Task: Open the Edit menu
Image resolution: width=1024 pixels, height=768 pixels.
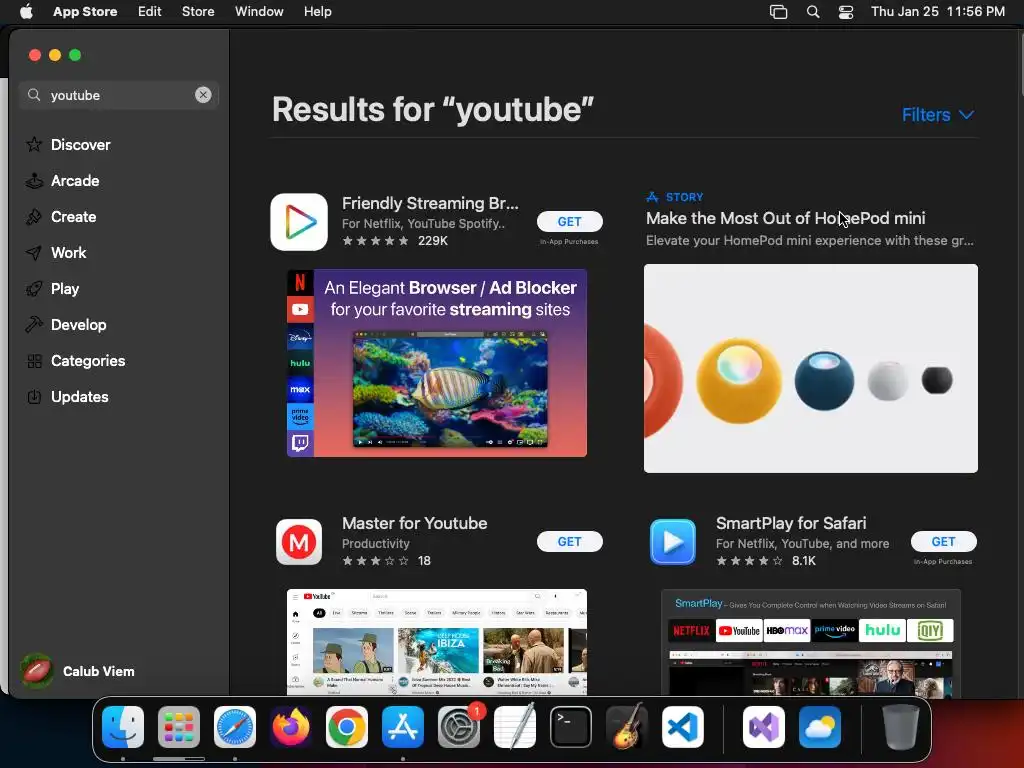Action: [x=150, y=12]
